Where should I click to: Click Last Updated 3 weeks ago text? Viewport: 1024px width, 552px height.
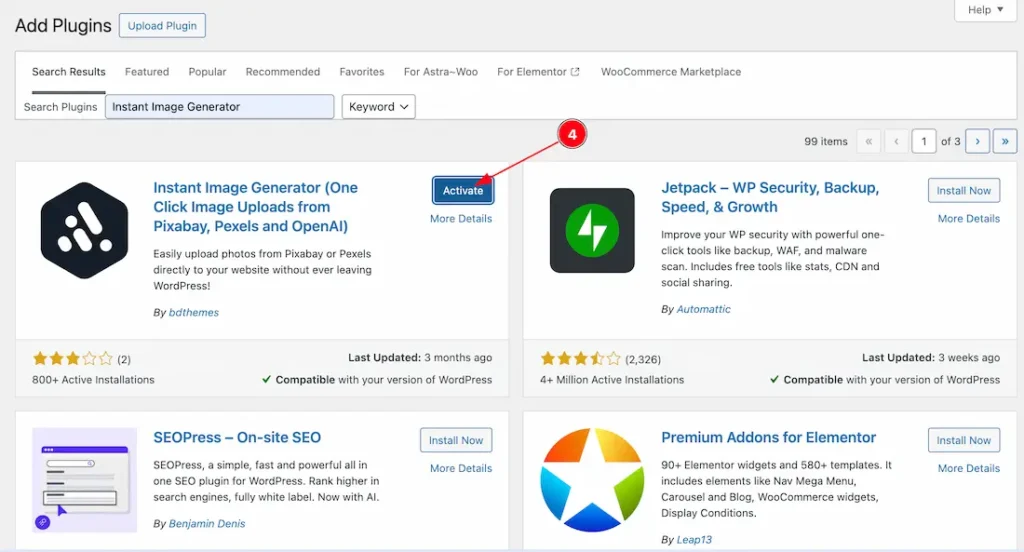(x=931, y=357)
